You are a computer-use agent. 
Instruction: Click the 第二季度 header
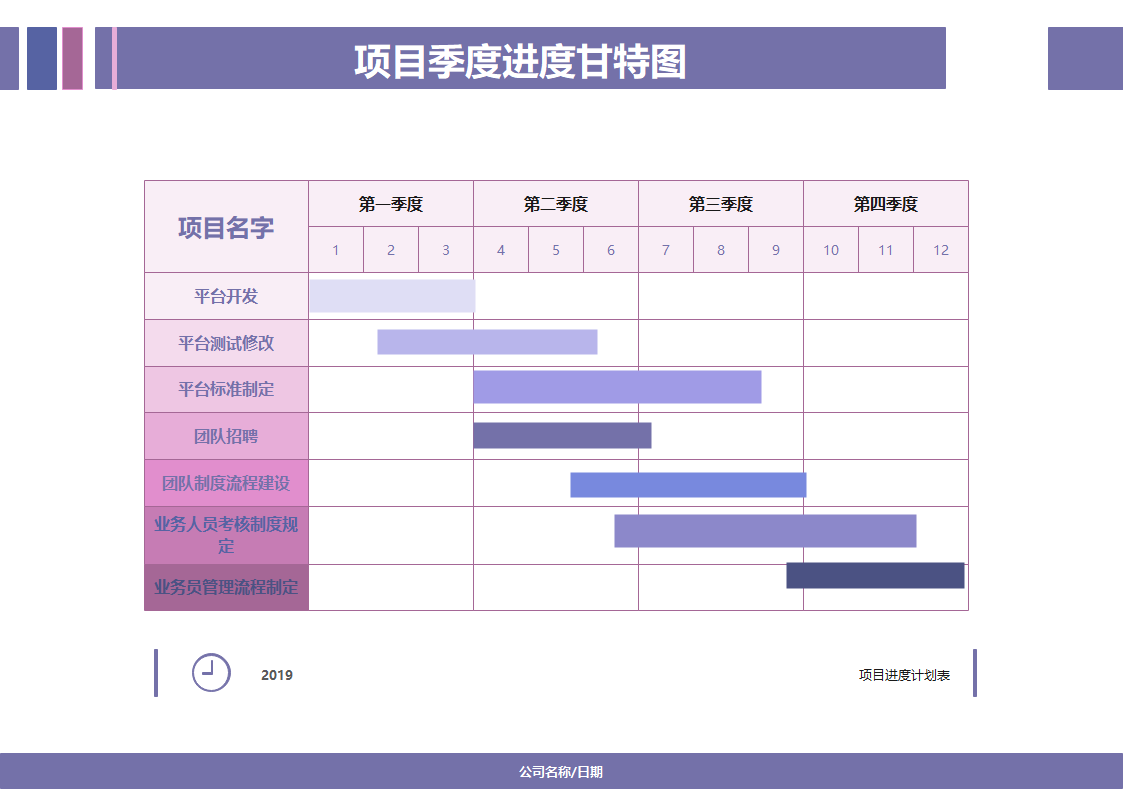click(556, 204)
